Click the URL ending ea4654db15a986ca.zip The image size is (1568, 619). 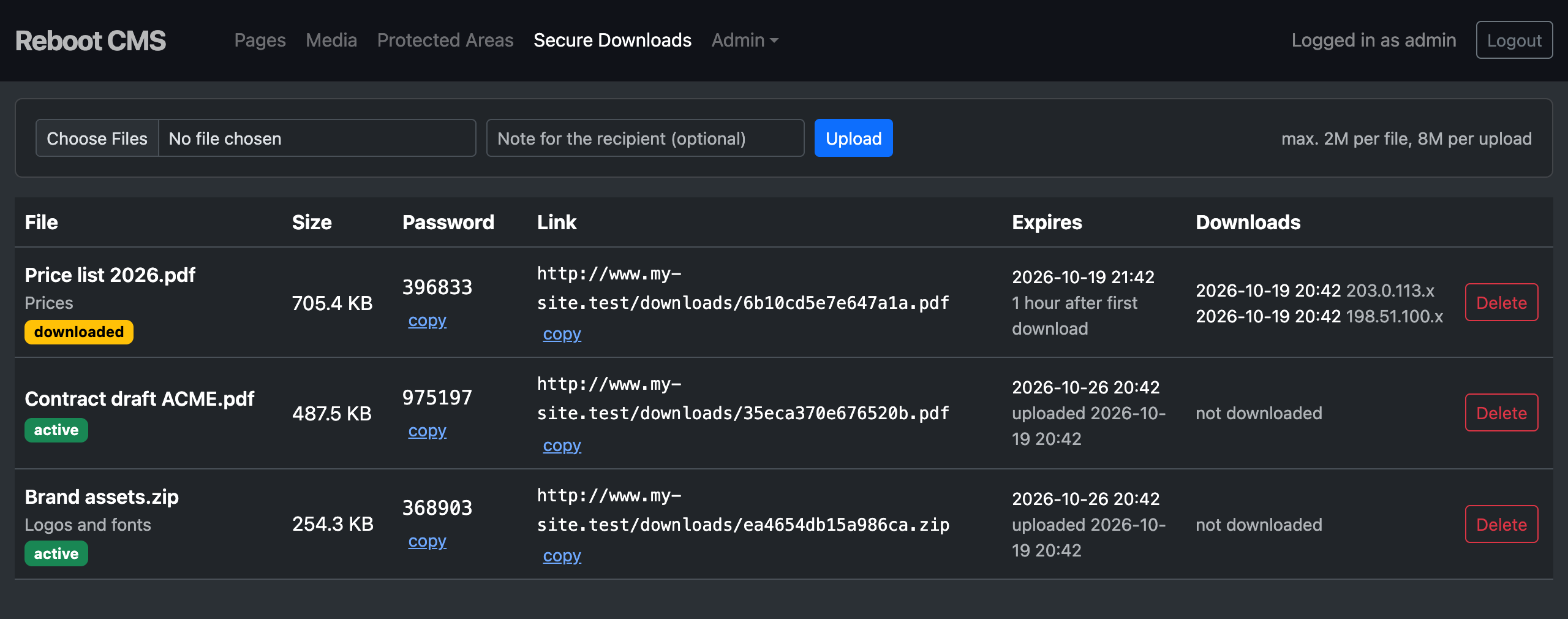point(743,510)
